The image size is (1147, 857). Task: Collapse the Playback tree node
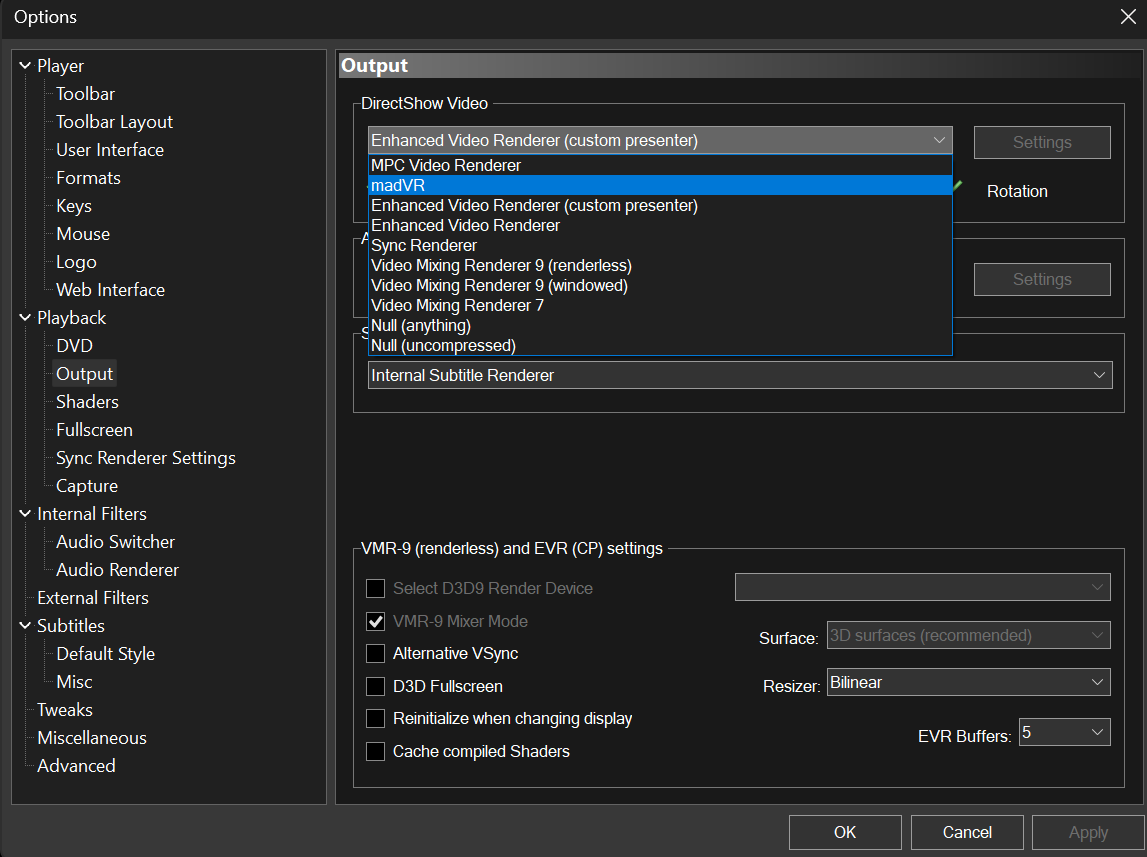click(25, 317)
